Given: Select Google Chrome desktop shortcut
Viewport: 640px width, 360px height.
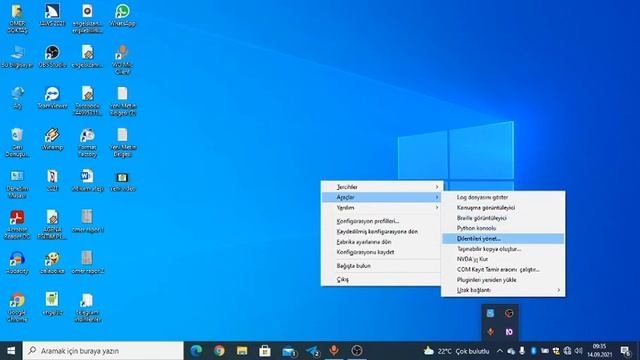Looking at the screenshot, I should (x=17, y=307).
